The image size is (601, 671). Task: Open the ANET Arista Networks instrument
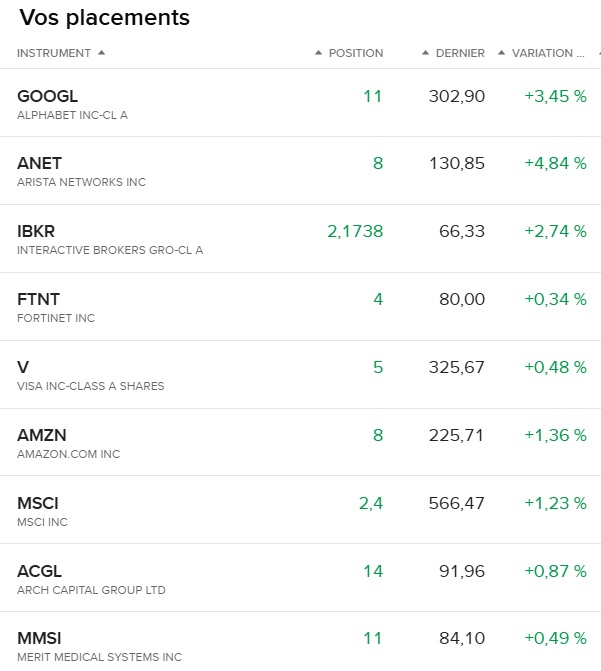(x=40, y=163)
